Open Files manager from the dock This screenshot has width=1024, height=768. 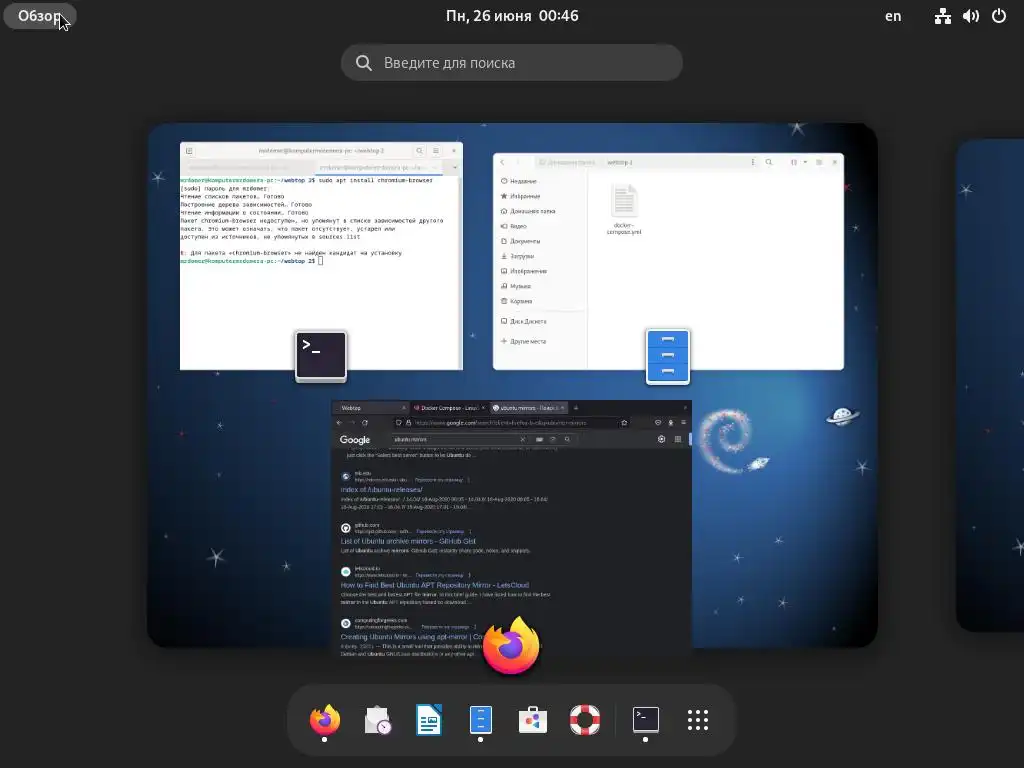(x=481, y=720)
